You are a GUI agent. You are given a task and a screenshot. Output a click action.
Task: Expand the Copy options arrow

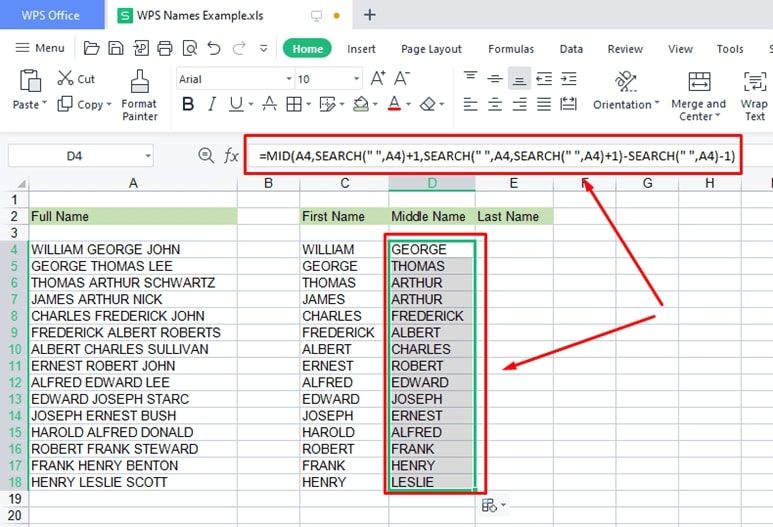(x=109, y=104)
